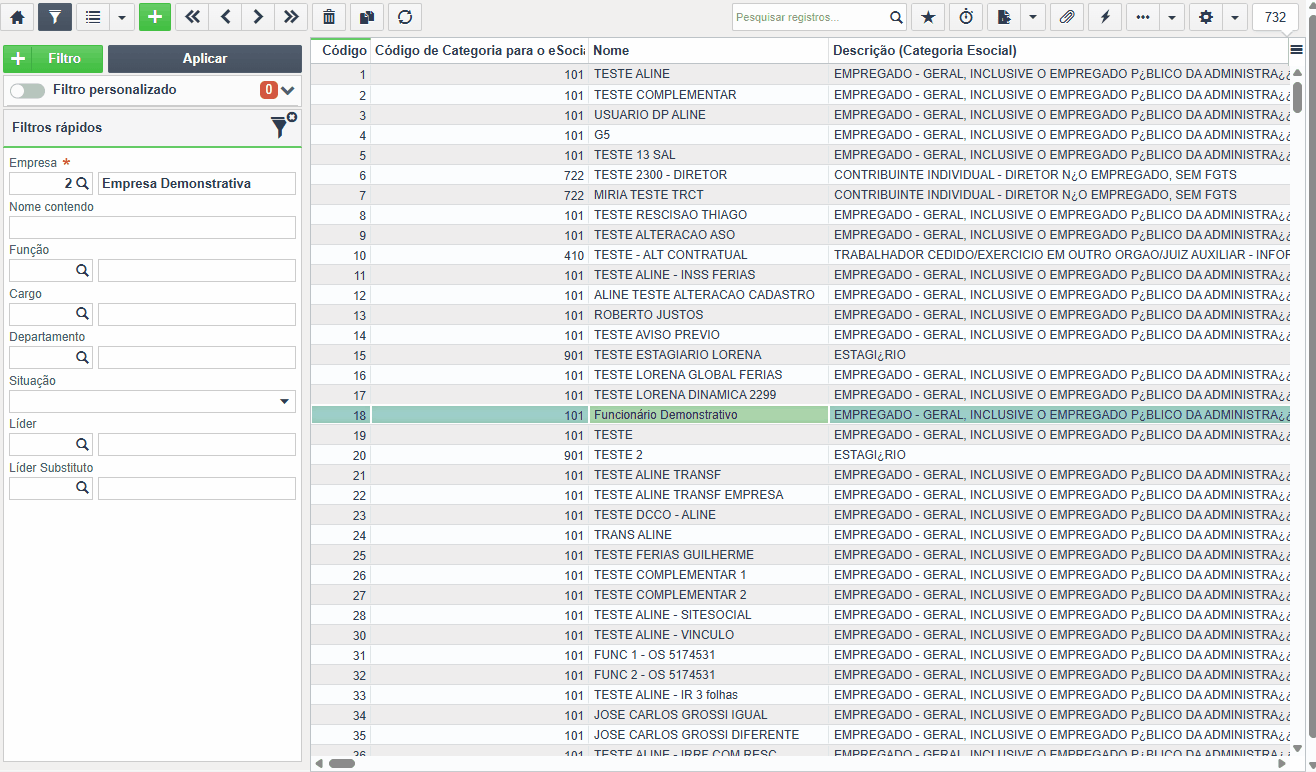Select row USUARIO DP ALINE

pos(800,115)
